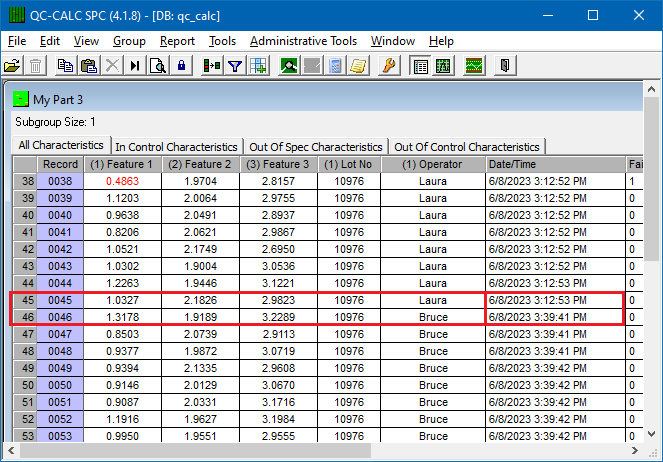The width and height of the screenshot is (663, 462).
Task: Click the green-red control chart icon
Action: tap(474, 66)
